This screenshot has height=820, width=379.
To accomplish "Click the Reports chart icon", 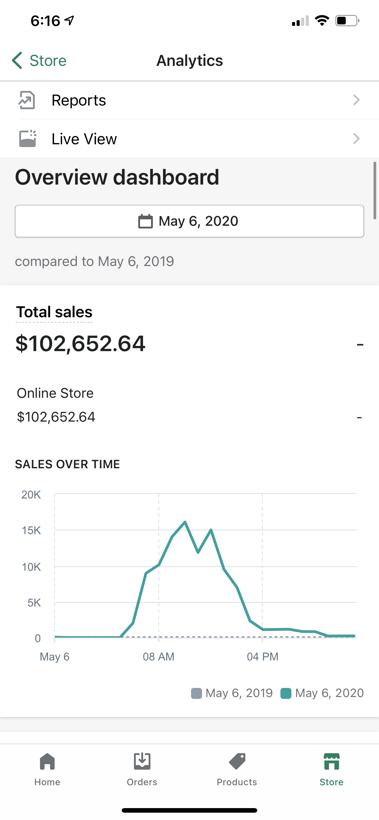I will pos(27,100).
